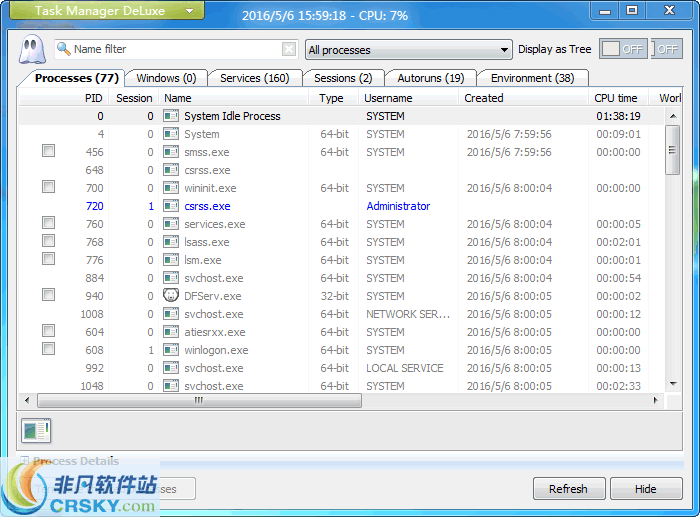Sort by the Type column header
The image size is (700, 517).
click(331, 98)
